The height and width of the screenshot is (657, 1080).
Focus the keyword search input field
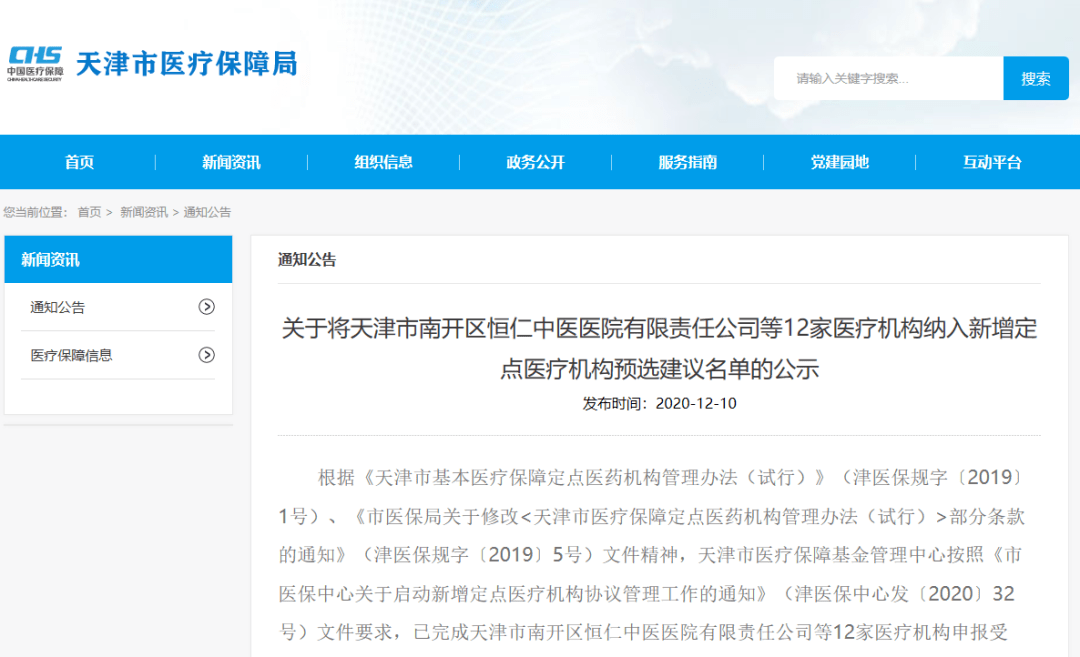click(x=889, y=79)
